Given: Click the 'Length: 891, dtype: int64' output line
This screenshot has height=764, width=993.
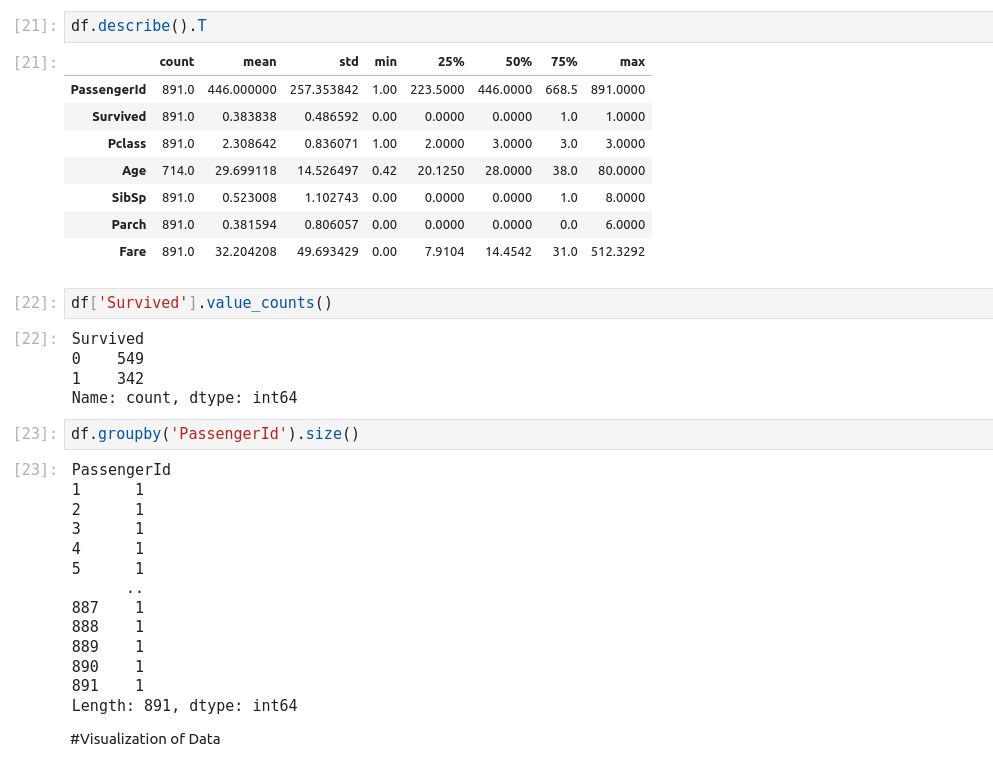Looking at the screenshot, I should point(184,706).
